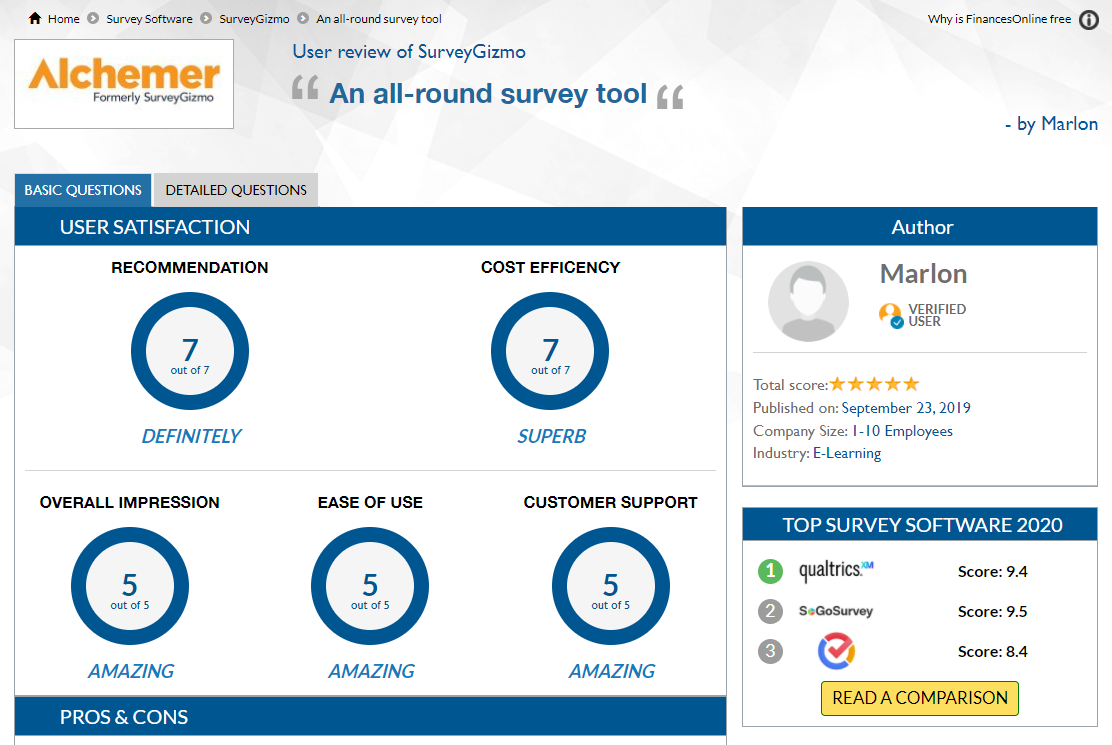Image resolution: width=1112 pixels, height=745 pixels.
Task: Select the Qualtrics logo
Action: click(836, 571)
